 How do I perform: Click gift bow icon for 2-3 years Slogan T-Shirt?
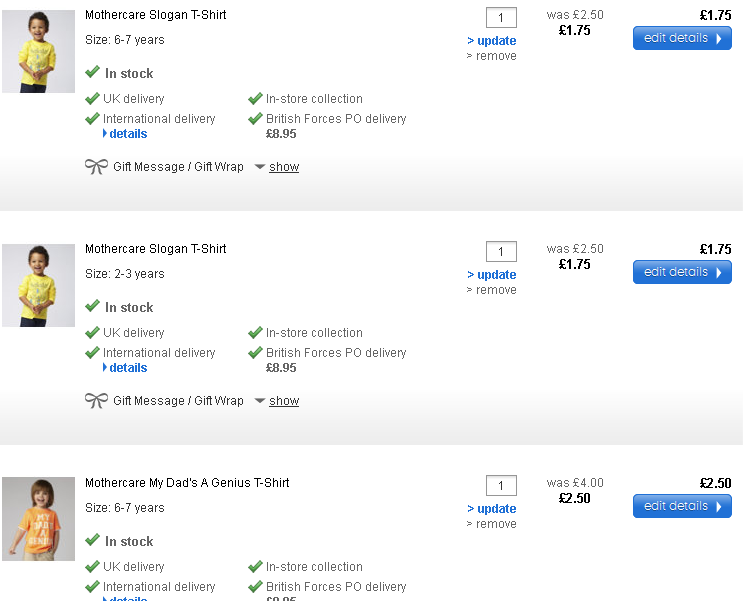pos(96,401)
